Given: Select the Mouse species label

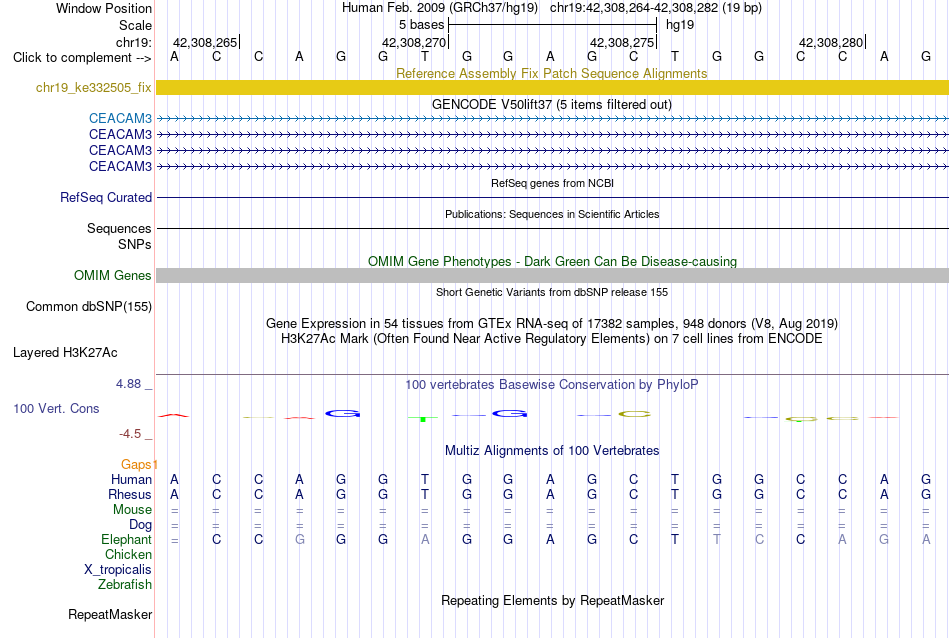Looking at the screenshot, I should [x=132, y=510].
